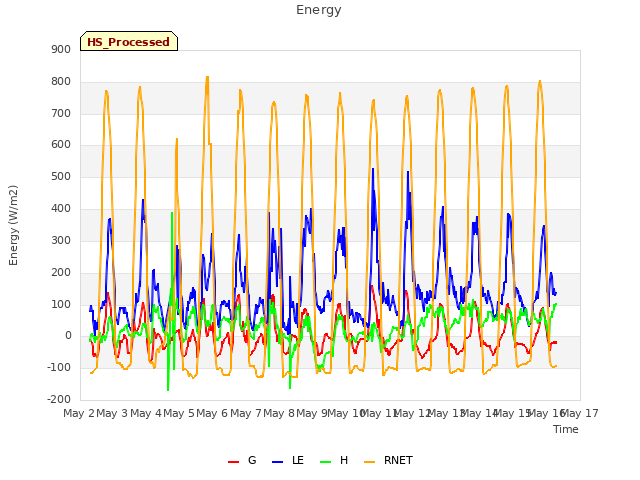The width and height of the screenshot is (640, 480).
Task: Click the green H spike near May 5
Action: click(172, 213)
